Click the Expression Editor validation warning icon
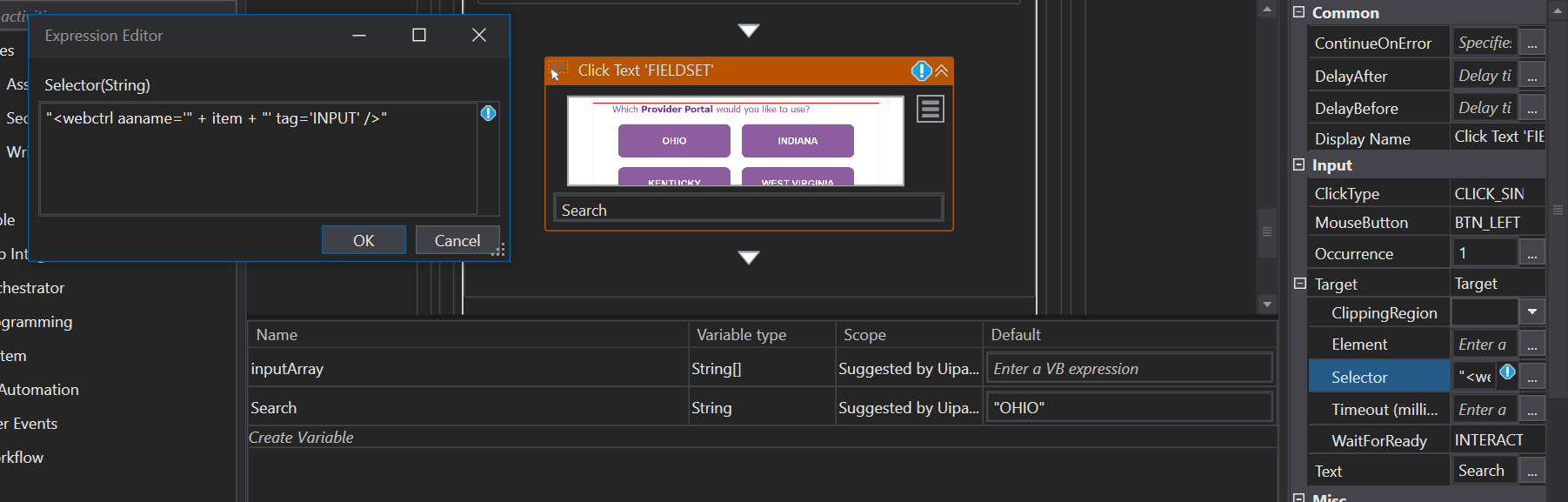1568x502 pixels. pos(489,113)
